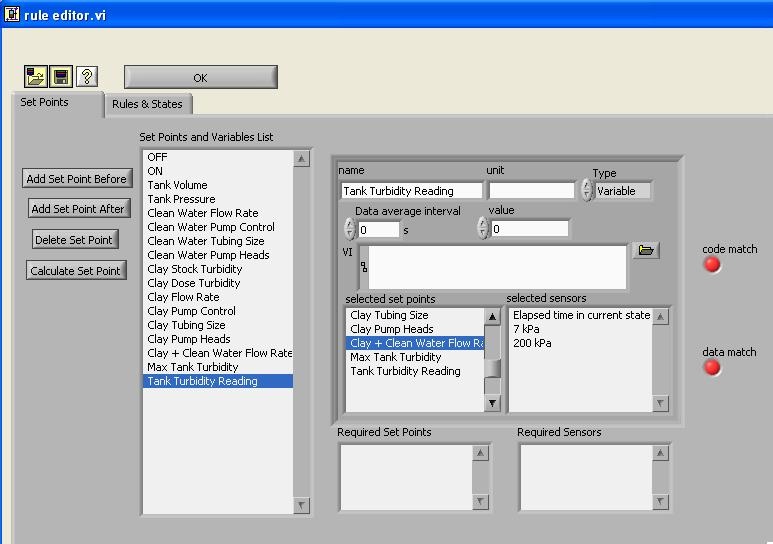Click the data match red indicator
Image resolution: width=773 pixels, height=544 pixels.
712,367
